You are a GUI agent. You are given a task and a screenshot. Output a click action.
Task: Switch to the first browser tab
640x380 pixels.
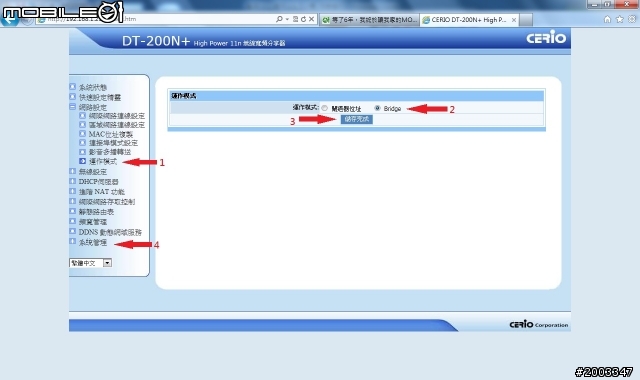369,20
